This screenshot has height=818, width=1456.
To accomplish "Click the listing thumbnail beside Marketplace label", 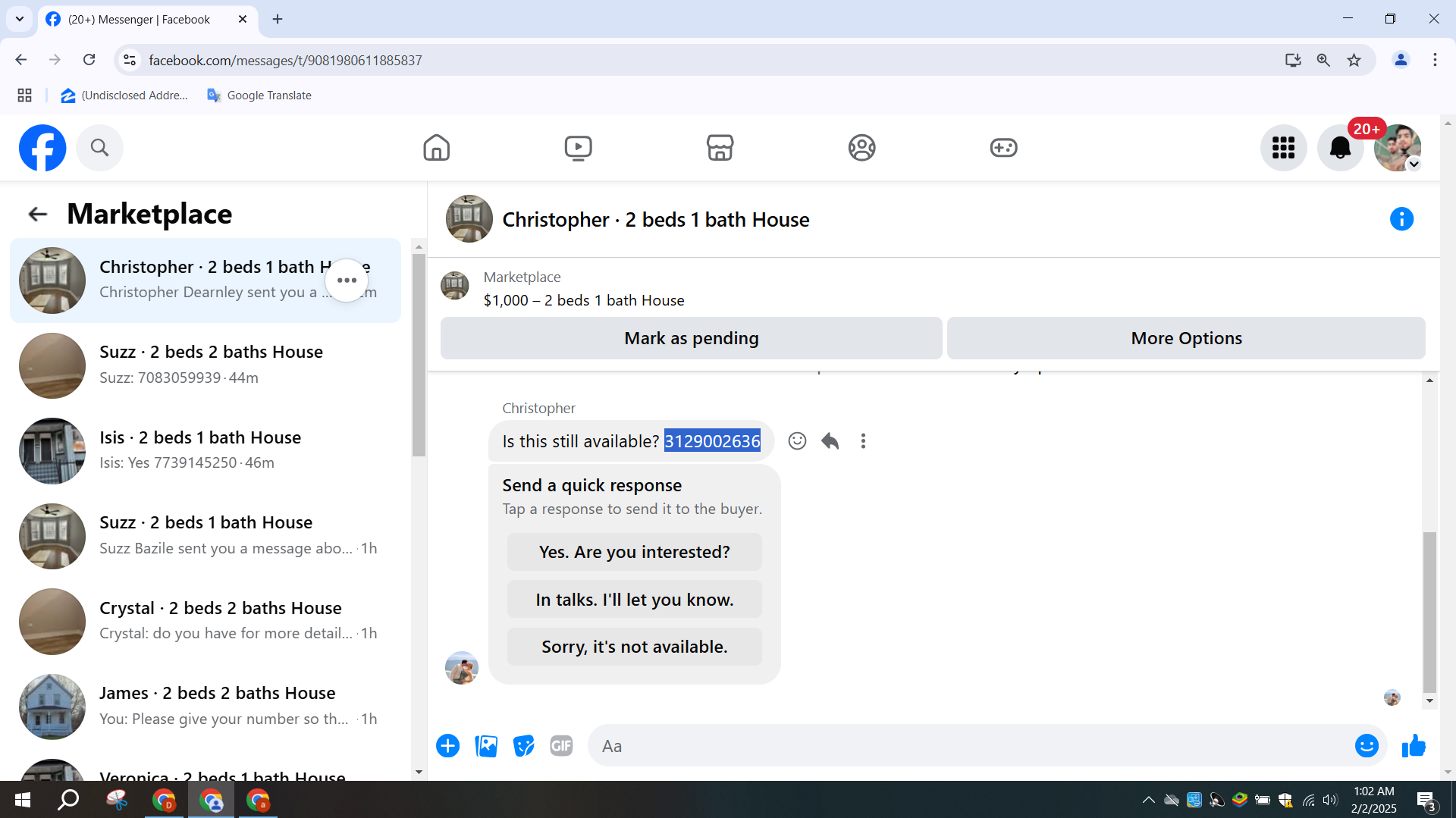I will pyautogui.click(x=455, y=286).
